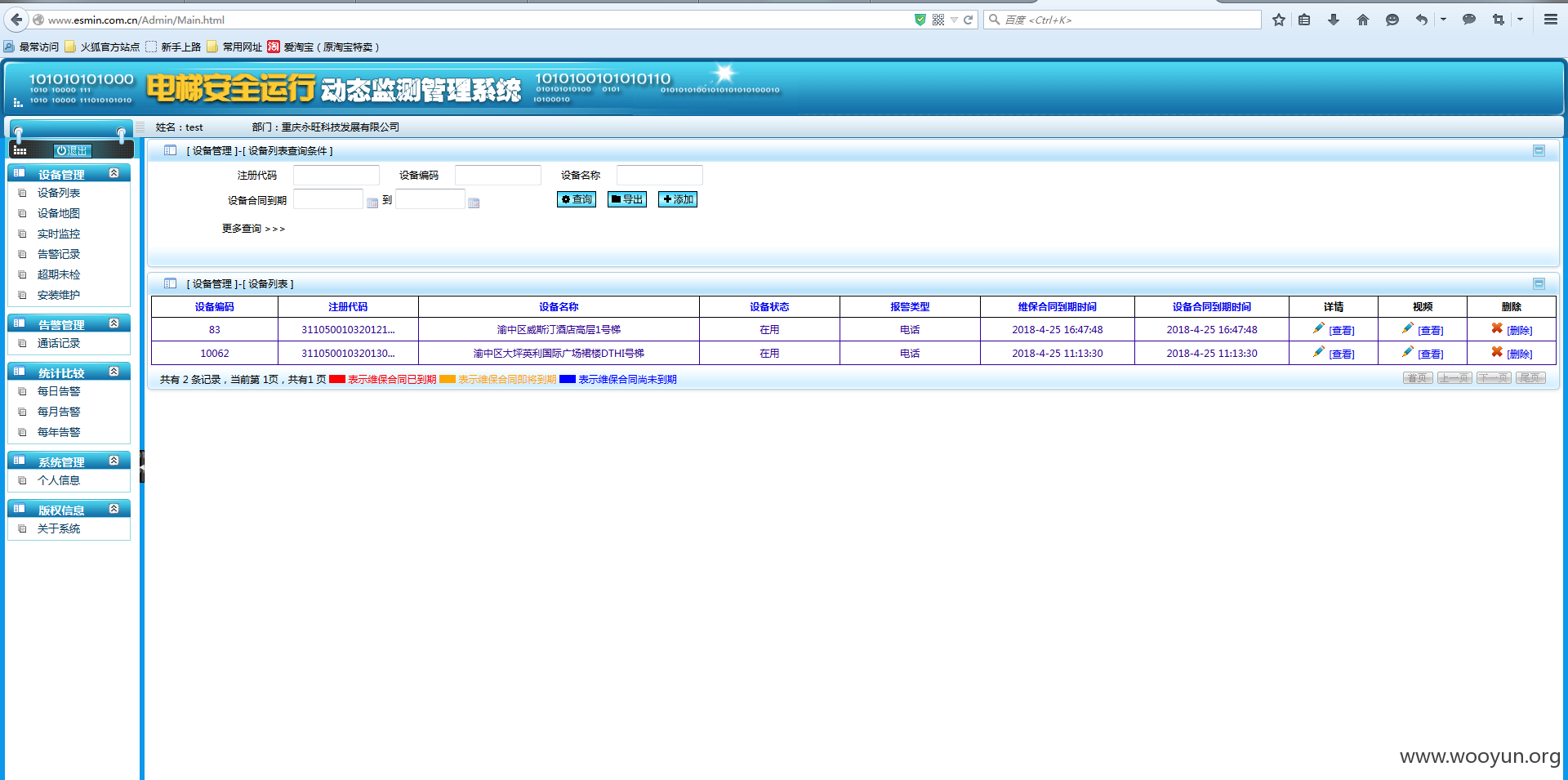Reload page with the refresh icon
This screenshot has height=780, width=1568.
click(969, 20)
